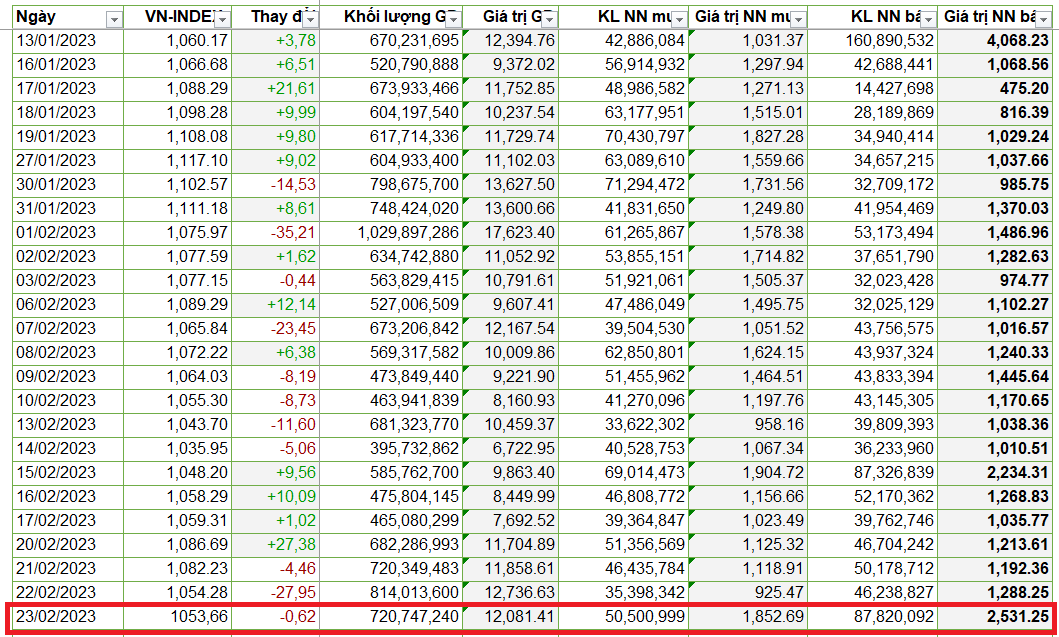Select foreign sell volume 14,427,698
Viewport: 1059px width, 637px height.
[x=873, y=89]
